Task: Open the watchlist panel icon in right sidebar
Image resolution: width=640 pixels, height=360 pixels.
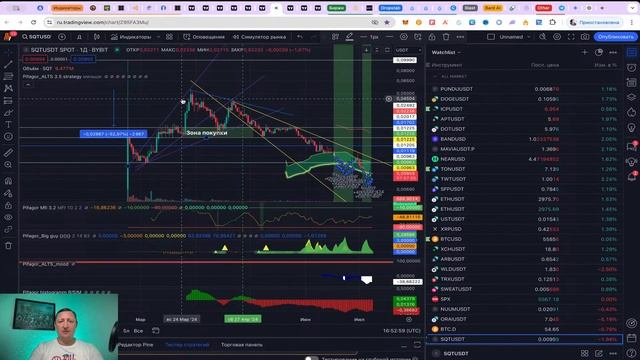Action: 631,52
